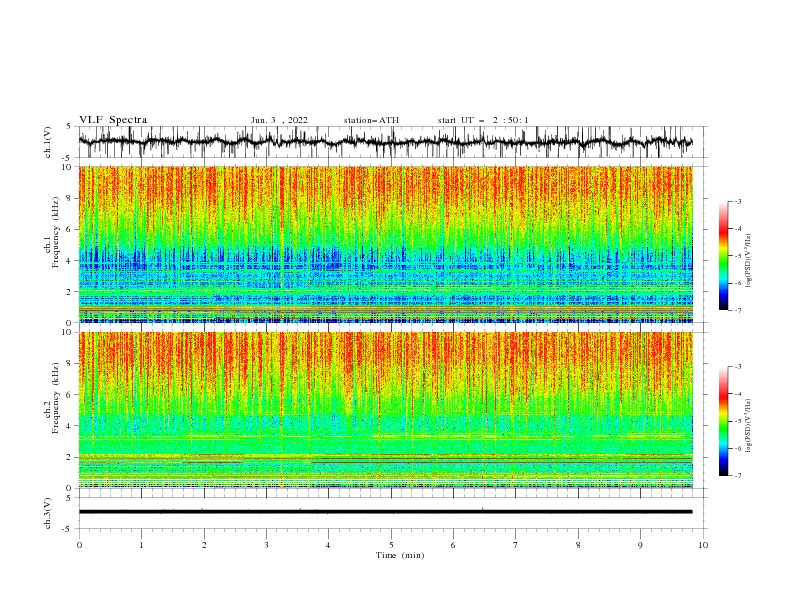Click the "-7" tick on ch.2 colorbar
This screenshot has height=612, width=792.
(x=737, y=476)
